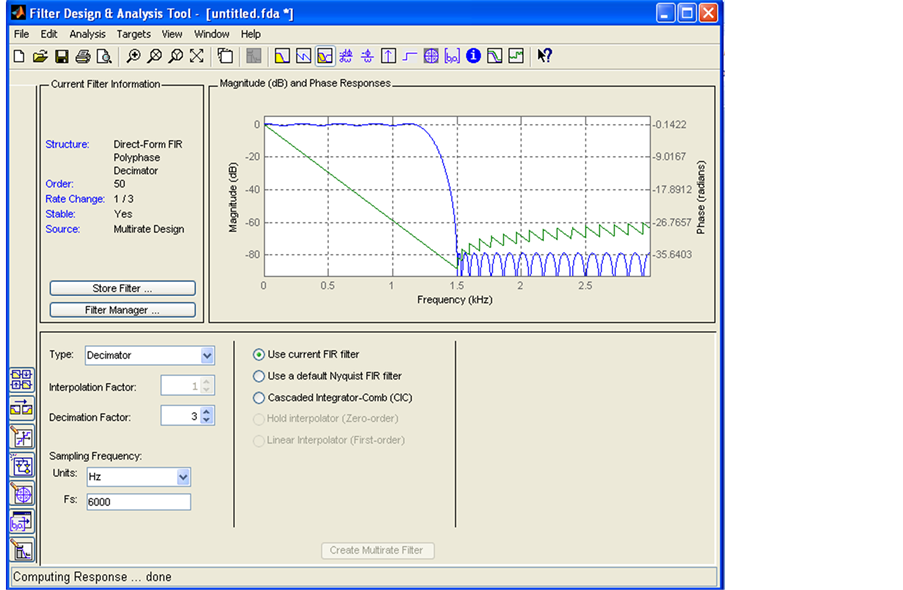
Task: Toggle Magnitude and Phase Responses icon
Action: [x=325, y=56]
